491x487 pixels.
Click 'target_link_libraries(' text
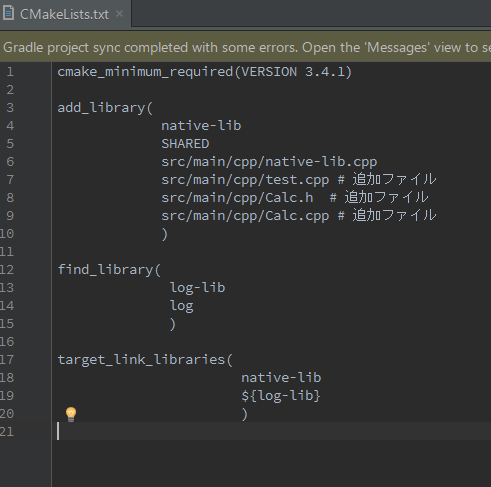tap(145, 360)
